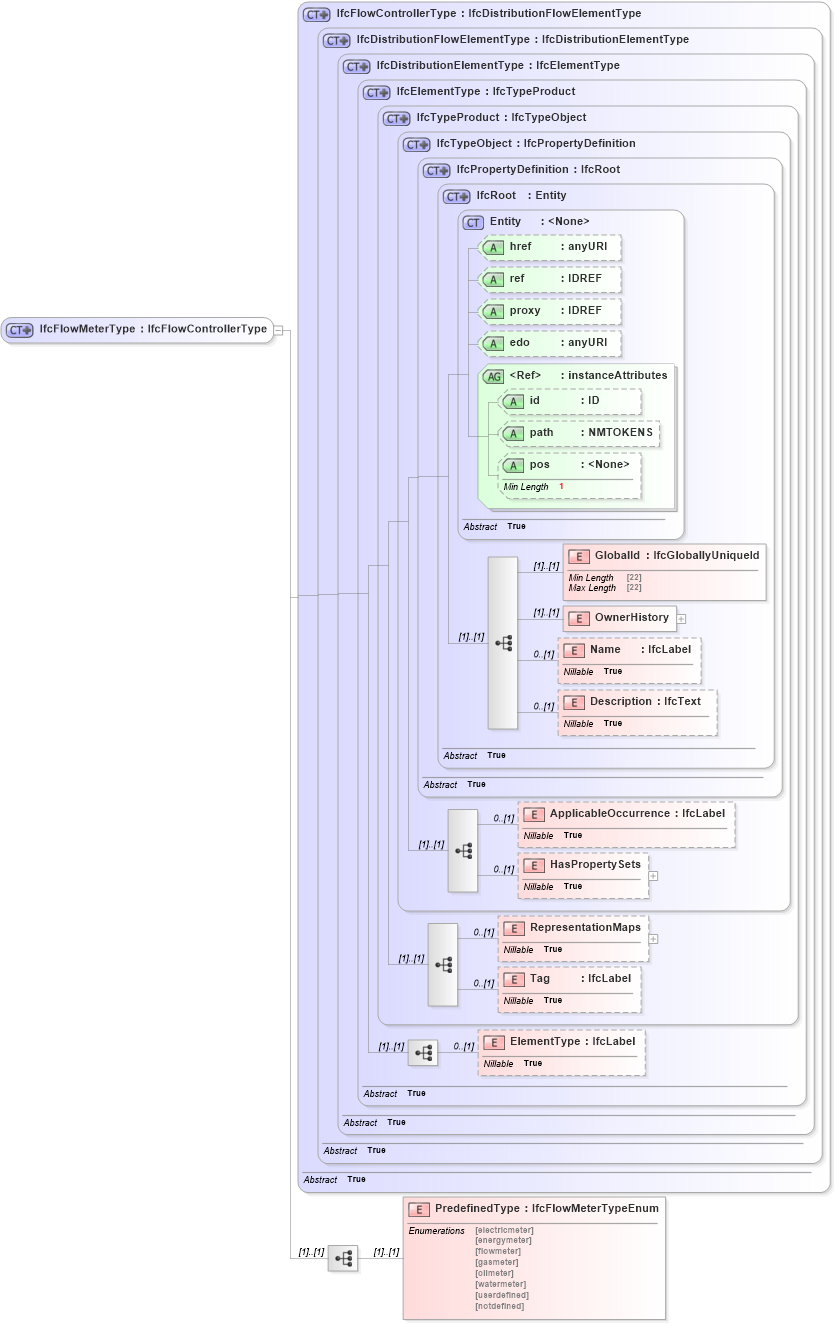Select the CT icon on the Entity box
834x1324 pixels.
coord(472,221)
